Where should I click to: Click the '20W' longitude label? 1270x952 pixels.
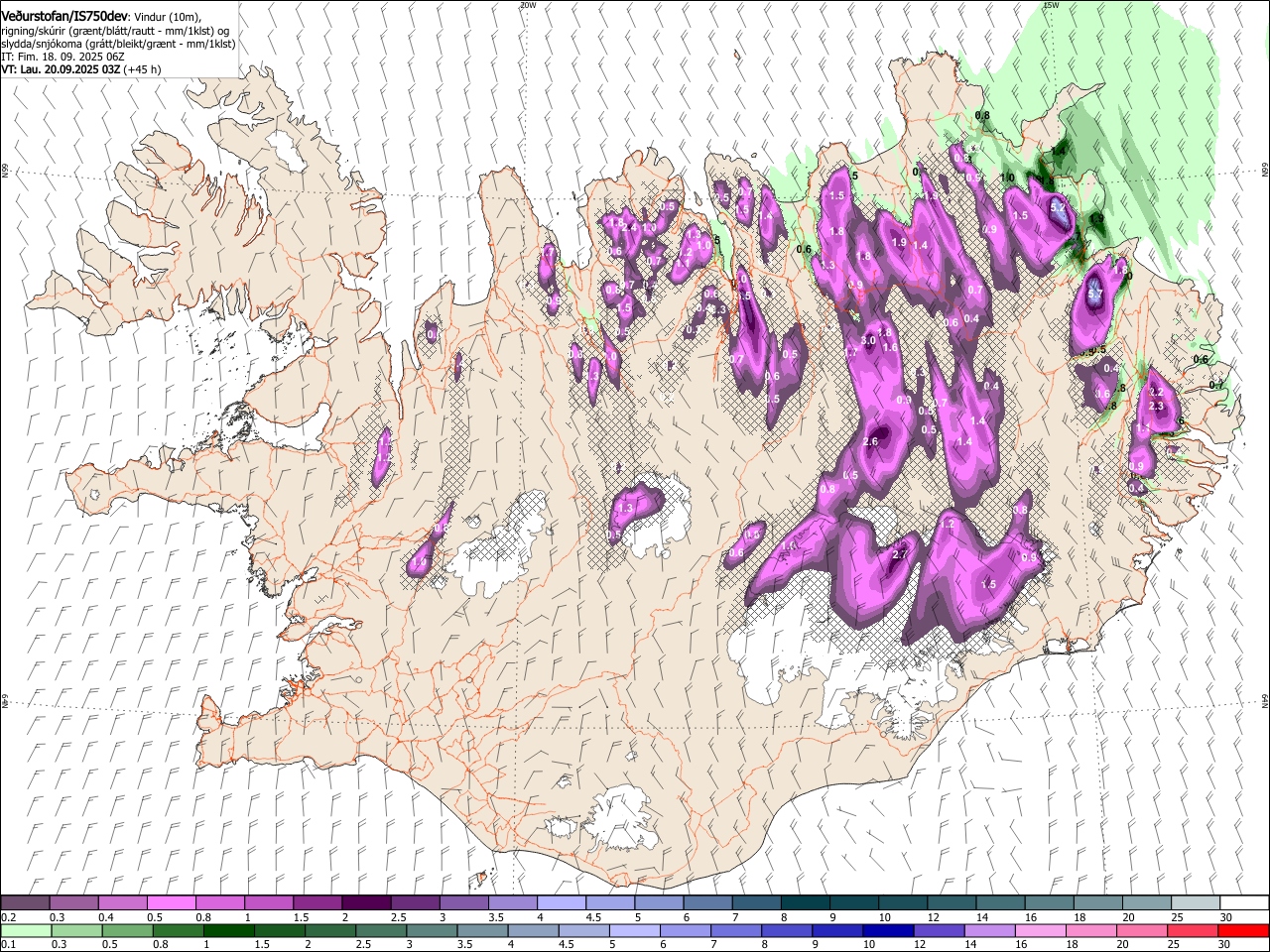tap(528, 5)
